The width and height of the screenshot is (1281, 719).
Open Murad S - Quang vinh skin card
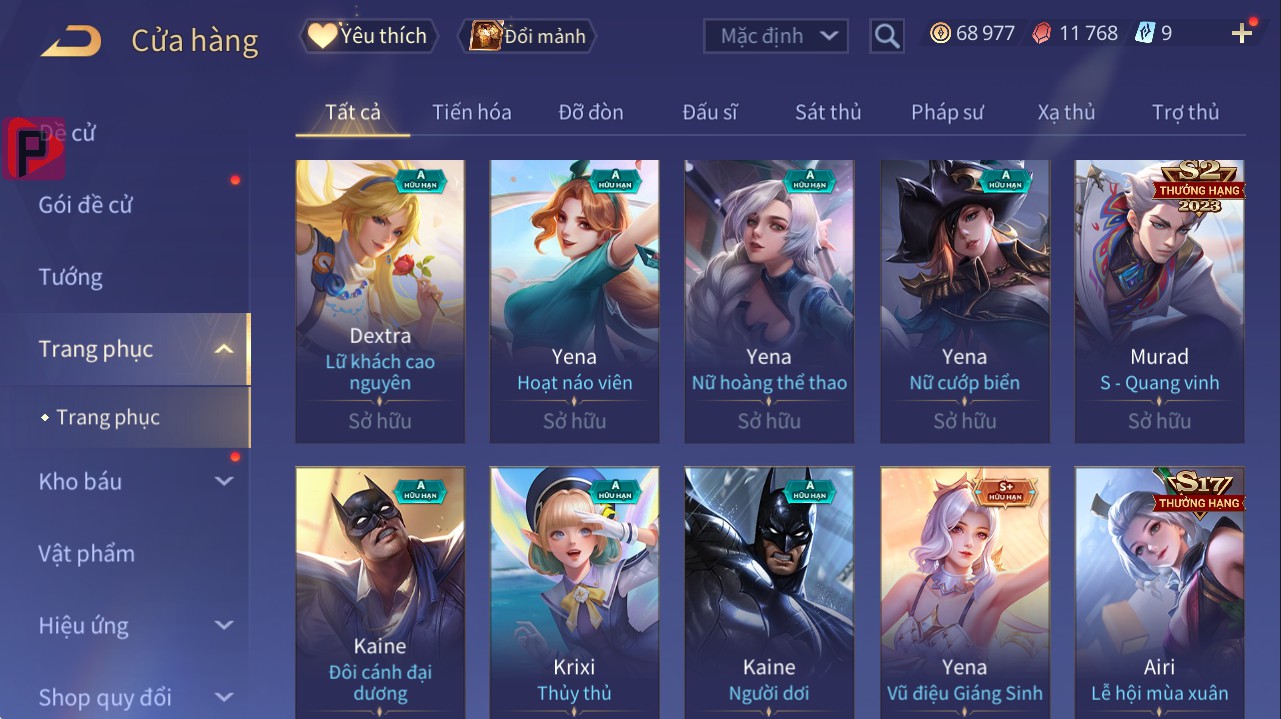coord(1160,301)
